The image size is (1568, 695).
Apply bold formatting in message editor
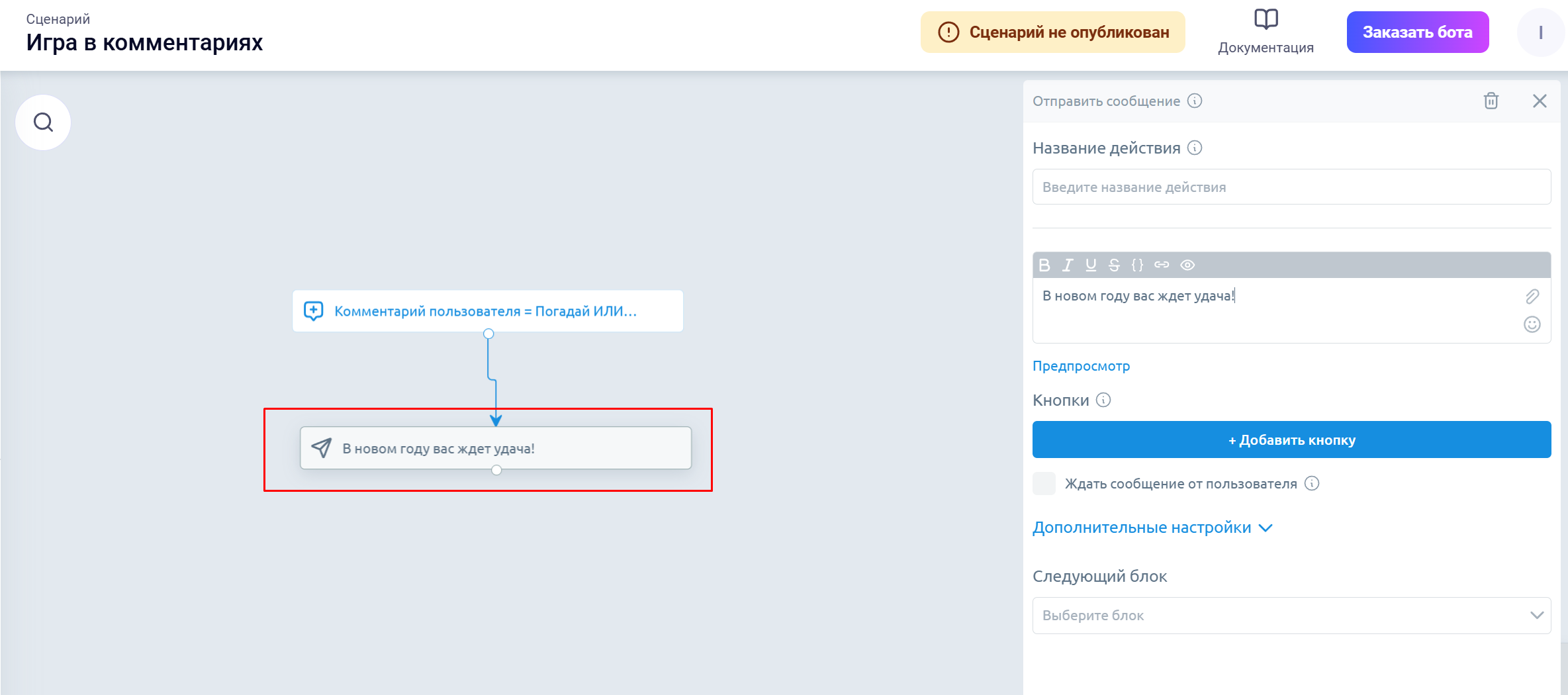click(x=1044, y=265)
